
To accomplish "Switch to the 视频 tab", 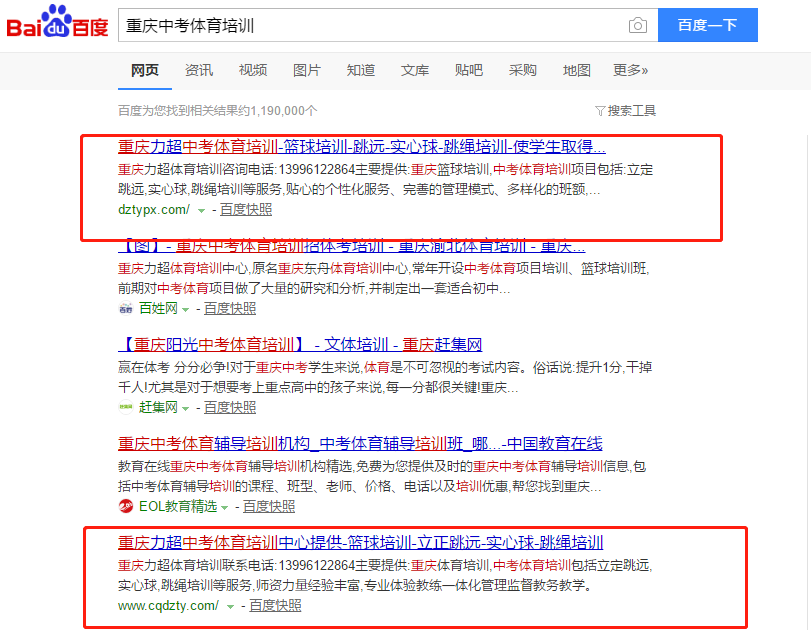I will pos(253,70).
